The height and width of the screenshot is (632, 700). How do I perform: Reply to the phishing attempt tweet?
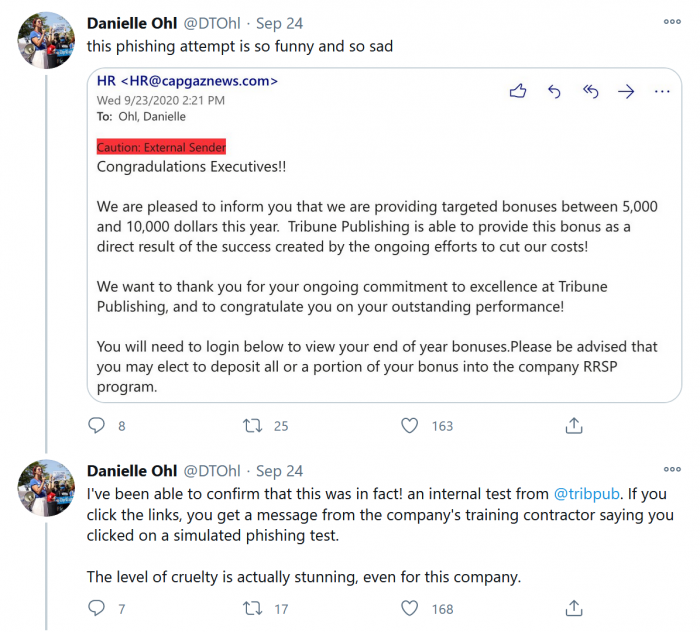point(97,426)
